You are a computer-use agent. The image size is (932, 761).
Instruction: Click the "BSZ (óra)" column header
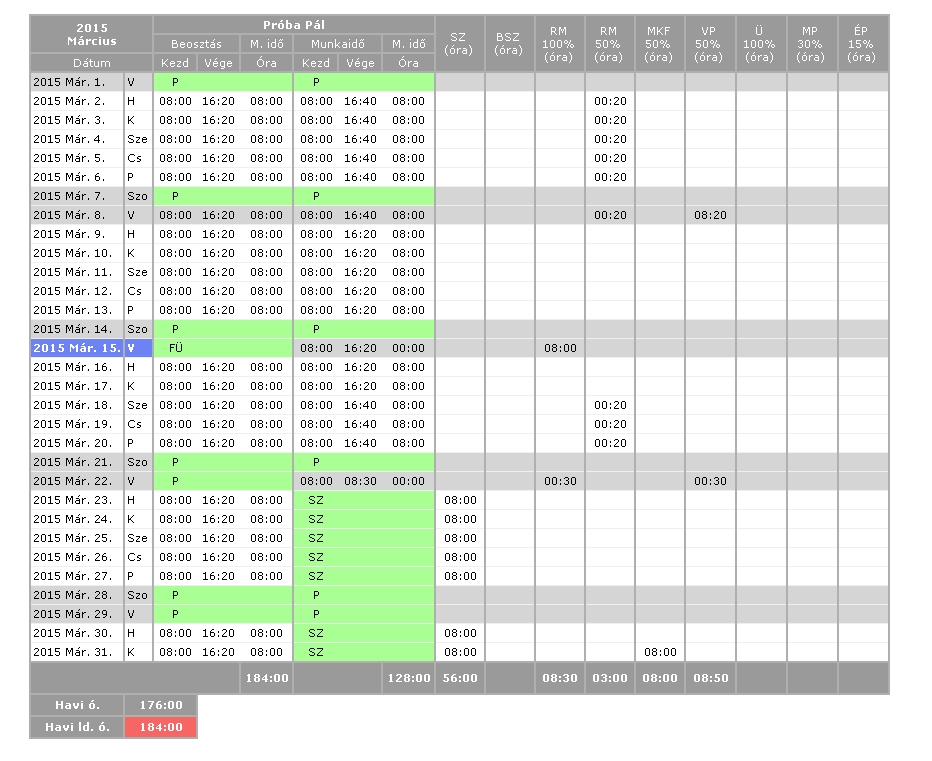509,44
